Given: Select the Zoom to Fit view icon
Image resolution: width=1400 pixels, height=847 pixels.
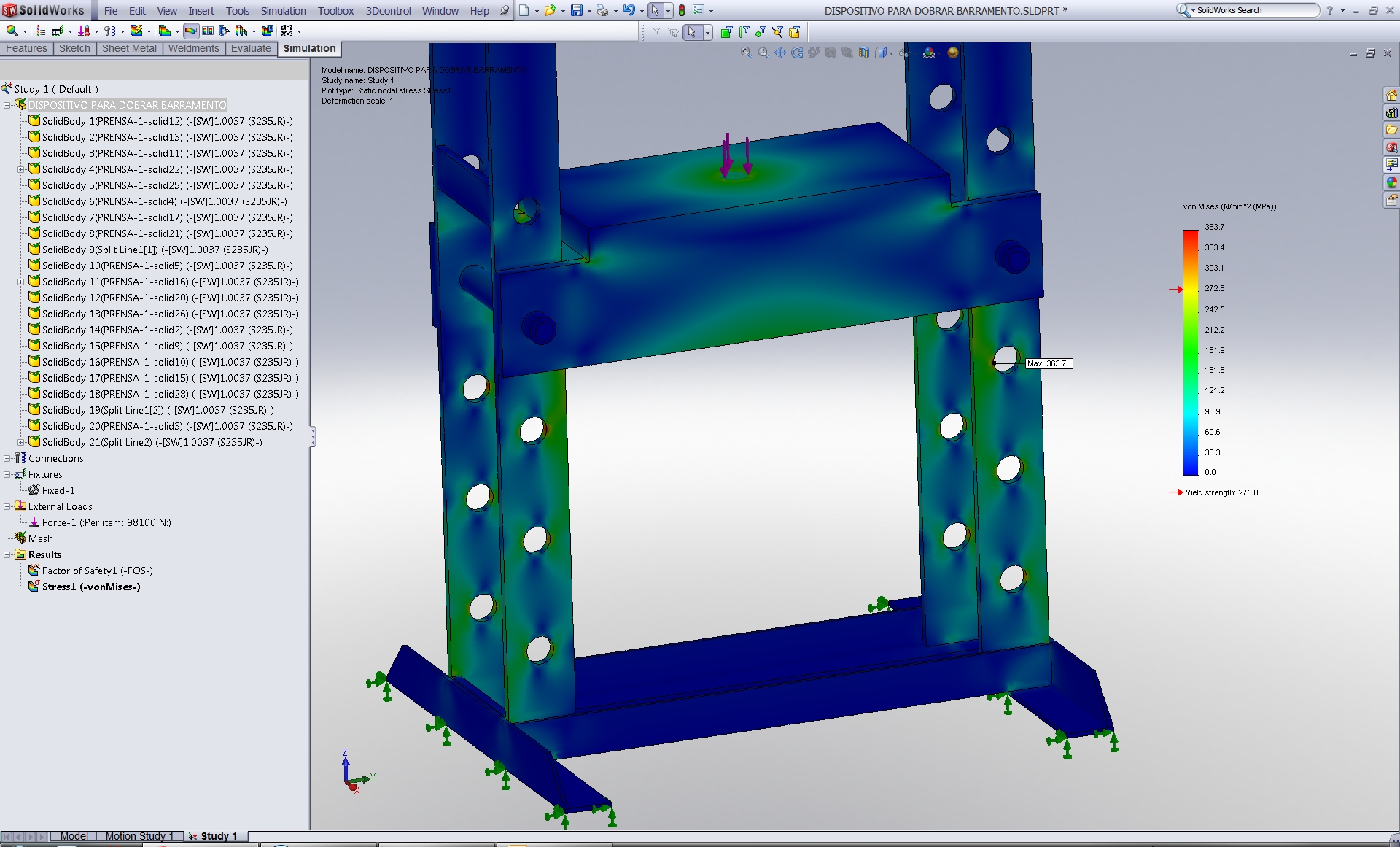Looking at the screenshot, I should coord(746,53).
